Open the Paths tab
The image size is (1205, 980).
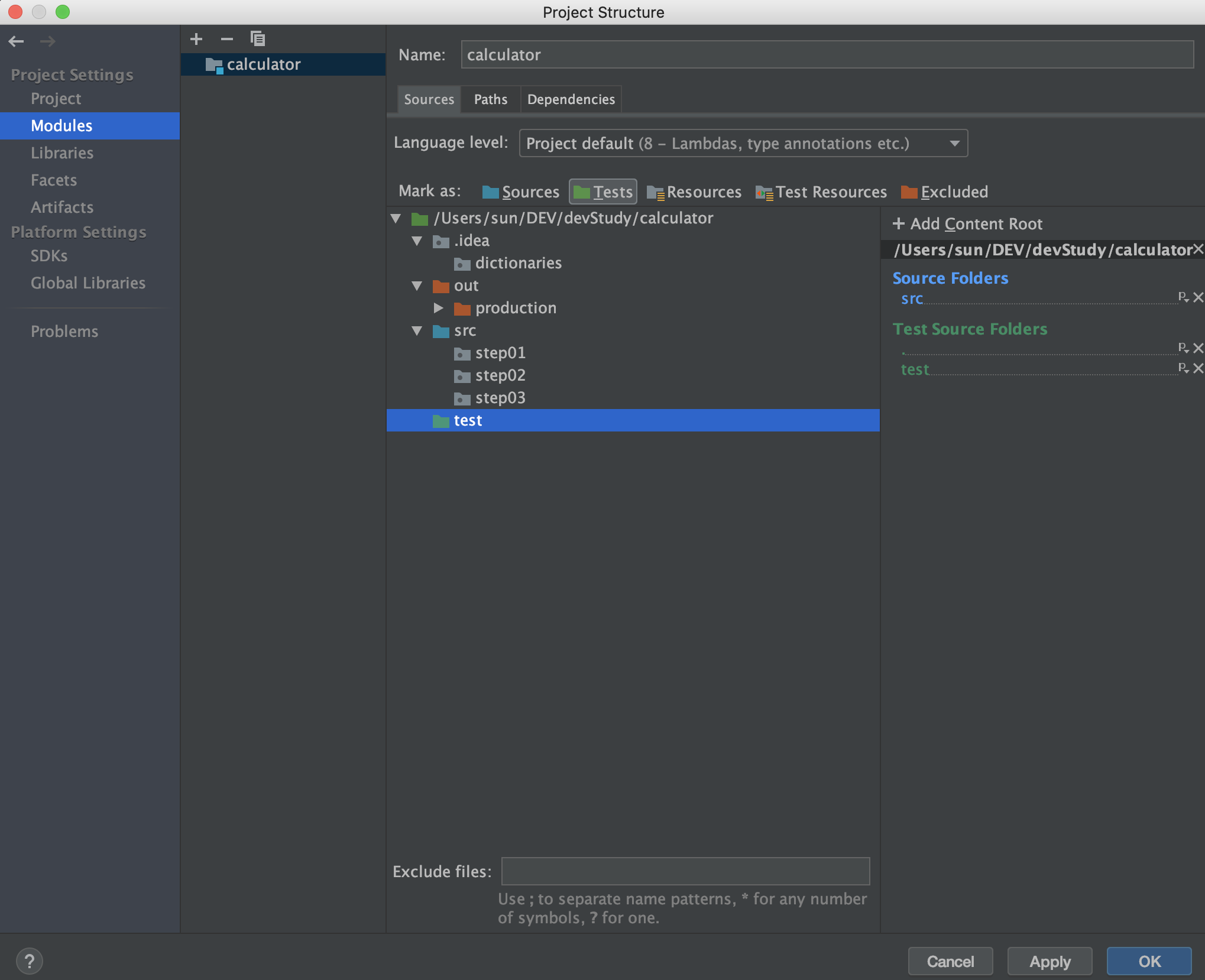(490, 99)
